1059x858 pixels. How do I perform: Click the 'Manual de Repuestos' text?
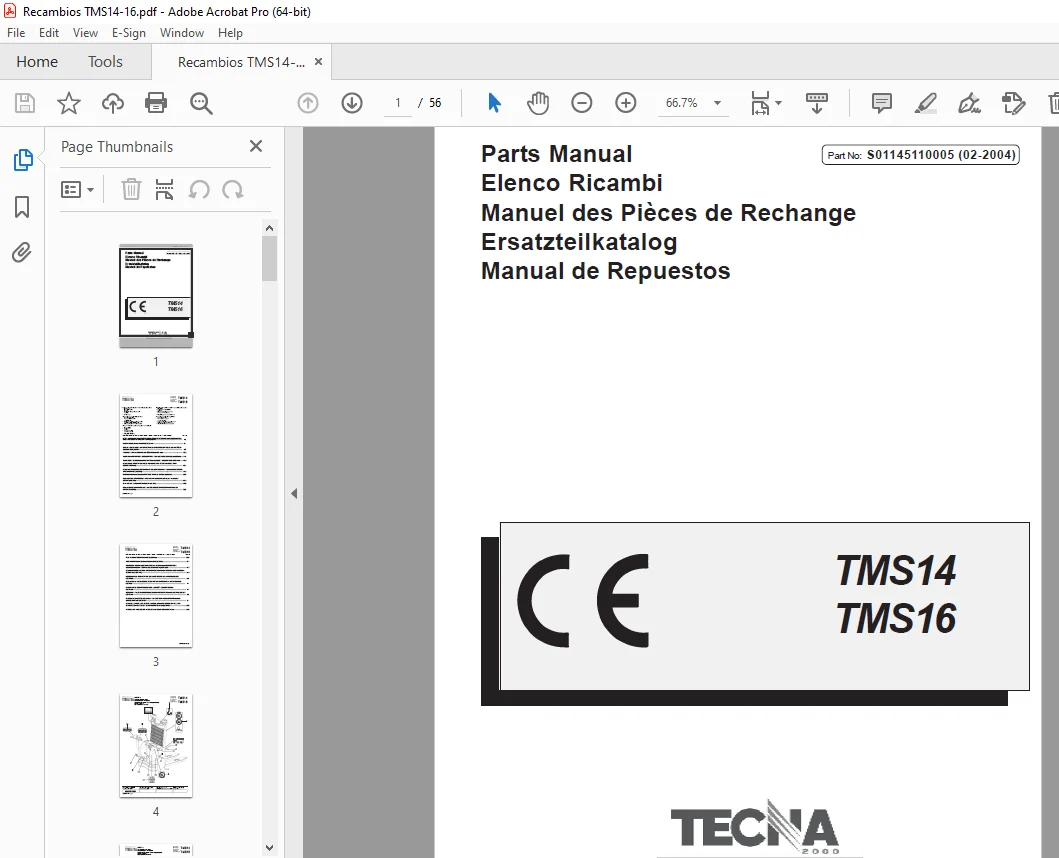[606, 271]
